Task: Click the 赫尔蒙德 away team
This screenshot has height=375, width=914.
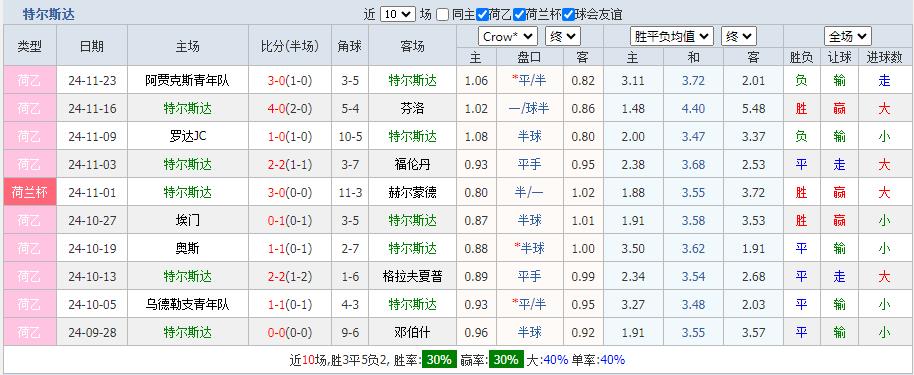Action: [x=412, y=192]
